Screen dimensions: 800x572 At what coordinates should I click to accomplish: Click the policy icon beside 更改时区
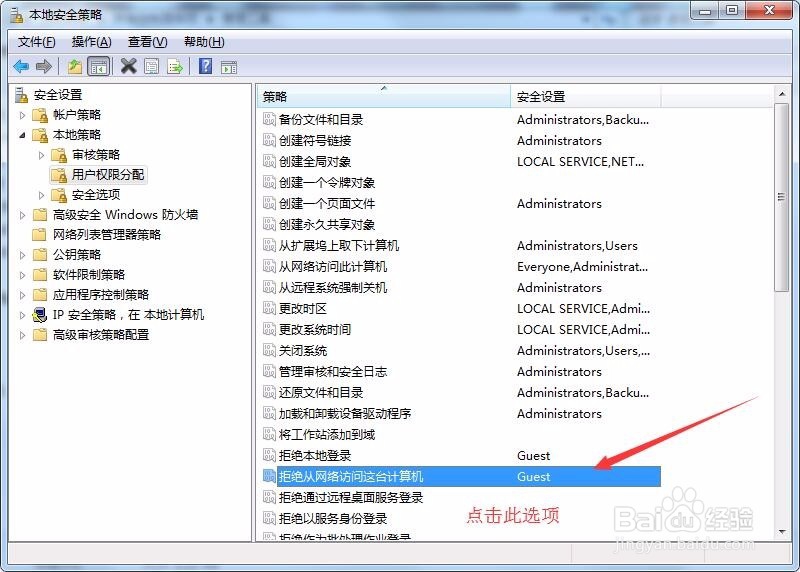point(269,308)
